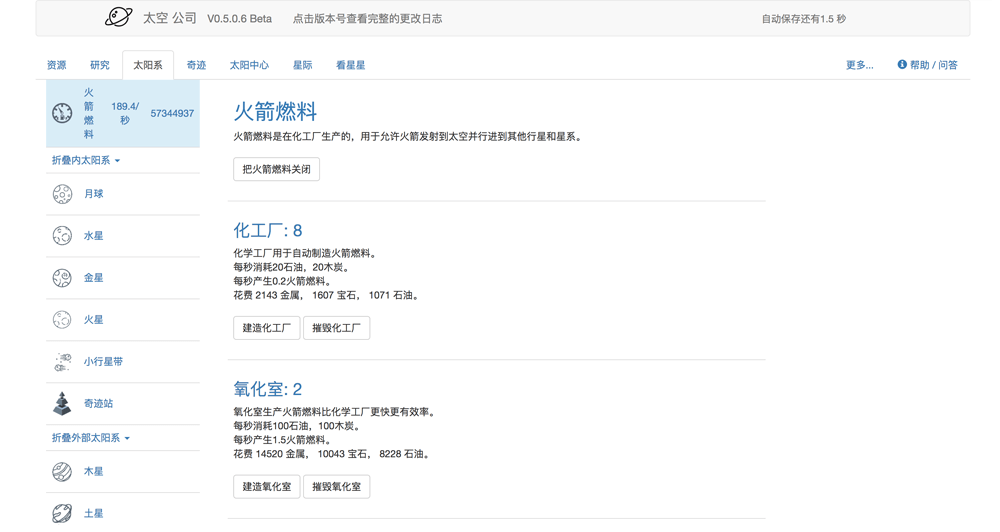1000x532 pixels.
Task: Open the 太阳中心 tab
Action: [x=249, y=65]
